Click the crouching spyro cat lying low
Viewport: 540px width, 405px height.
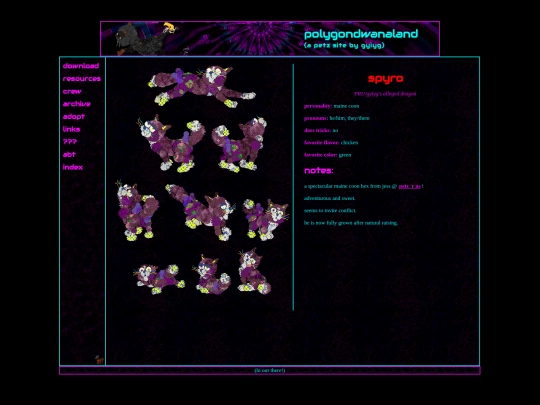pos(159,279)
